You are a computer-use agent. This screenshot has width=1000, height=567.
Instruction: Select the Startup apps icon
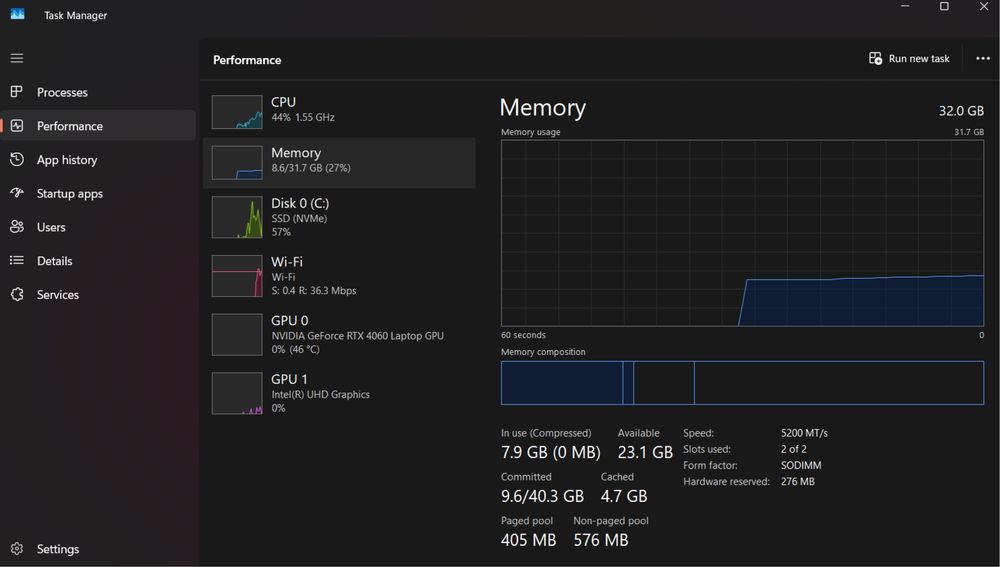click(17, 193)
